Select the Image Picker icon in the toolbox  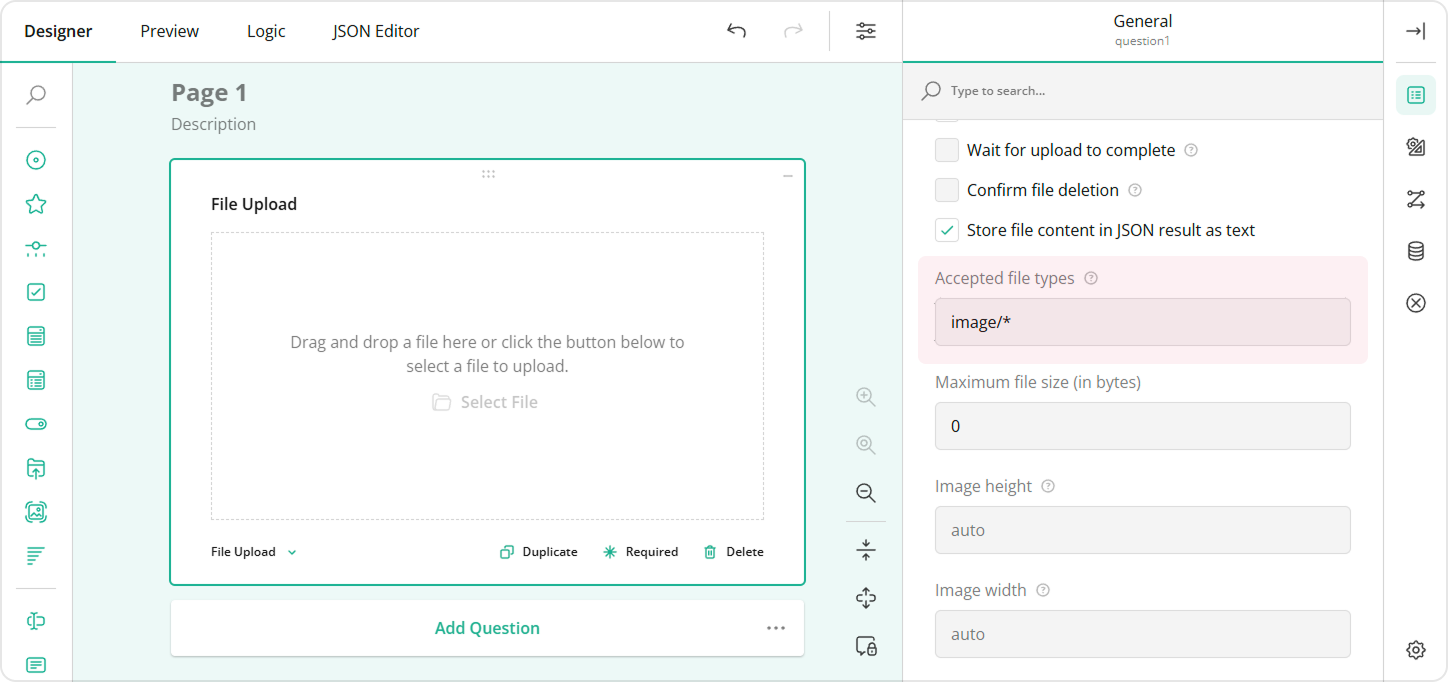[x=35, y=511]
